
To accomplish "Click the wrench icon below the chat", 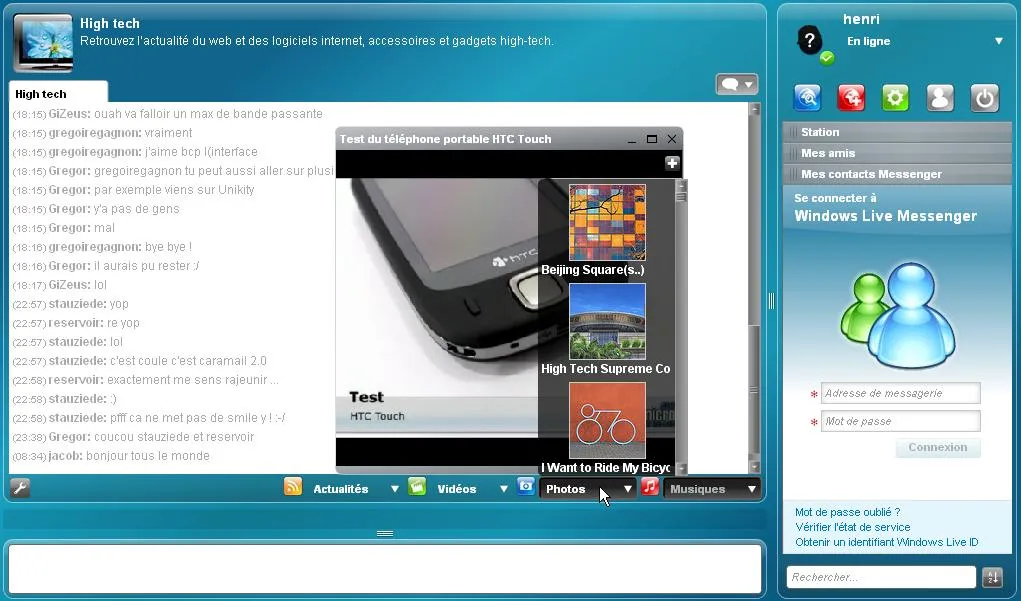I will pos(20,488).
